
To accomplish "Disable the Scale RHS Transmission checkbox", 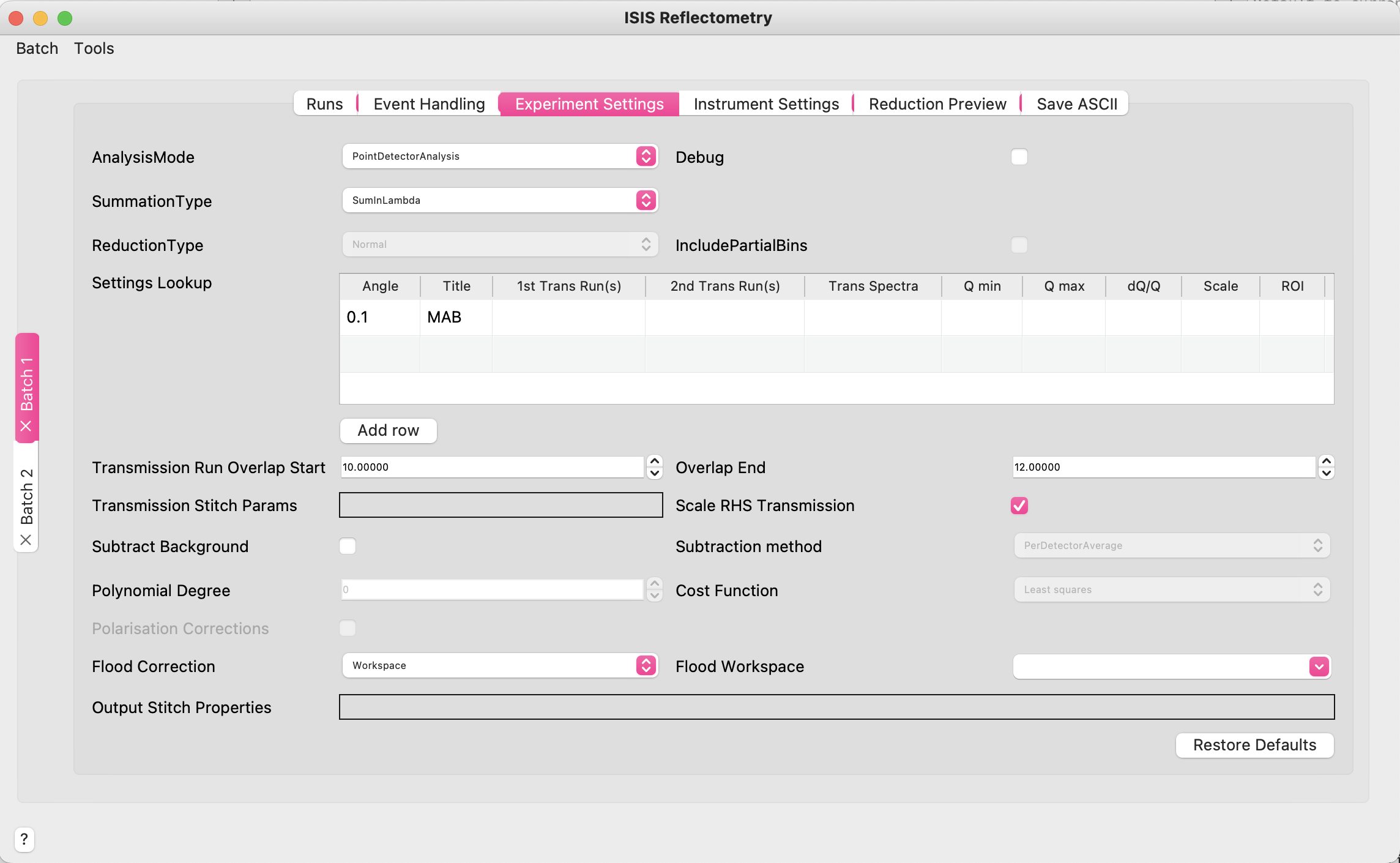I will 1019,505.
